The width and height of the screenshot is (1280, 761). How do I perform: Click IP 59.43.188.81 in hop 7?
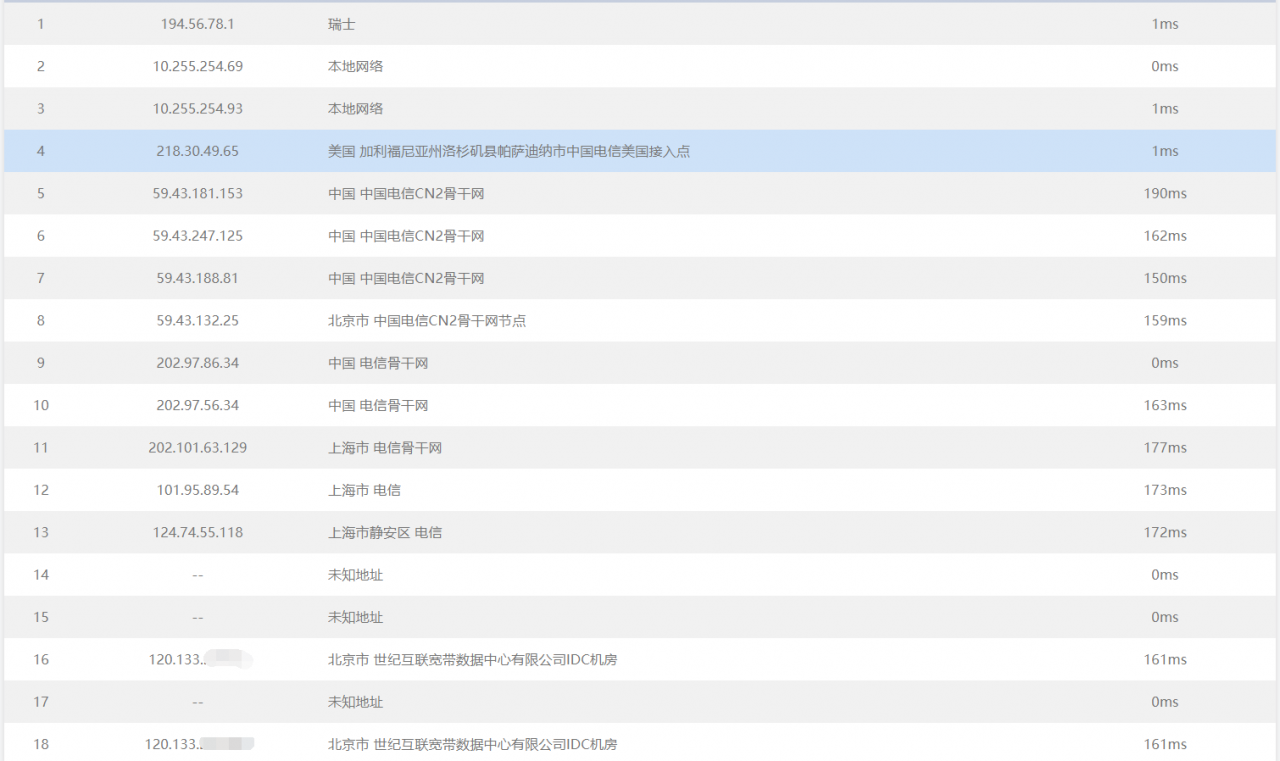[x=198, y=278]
